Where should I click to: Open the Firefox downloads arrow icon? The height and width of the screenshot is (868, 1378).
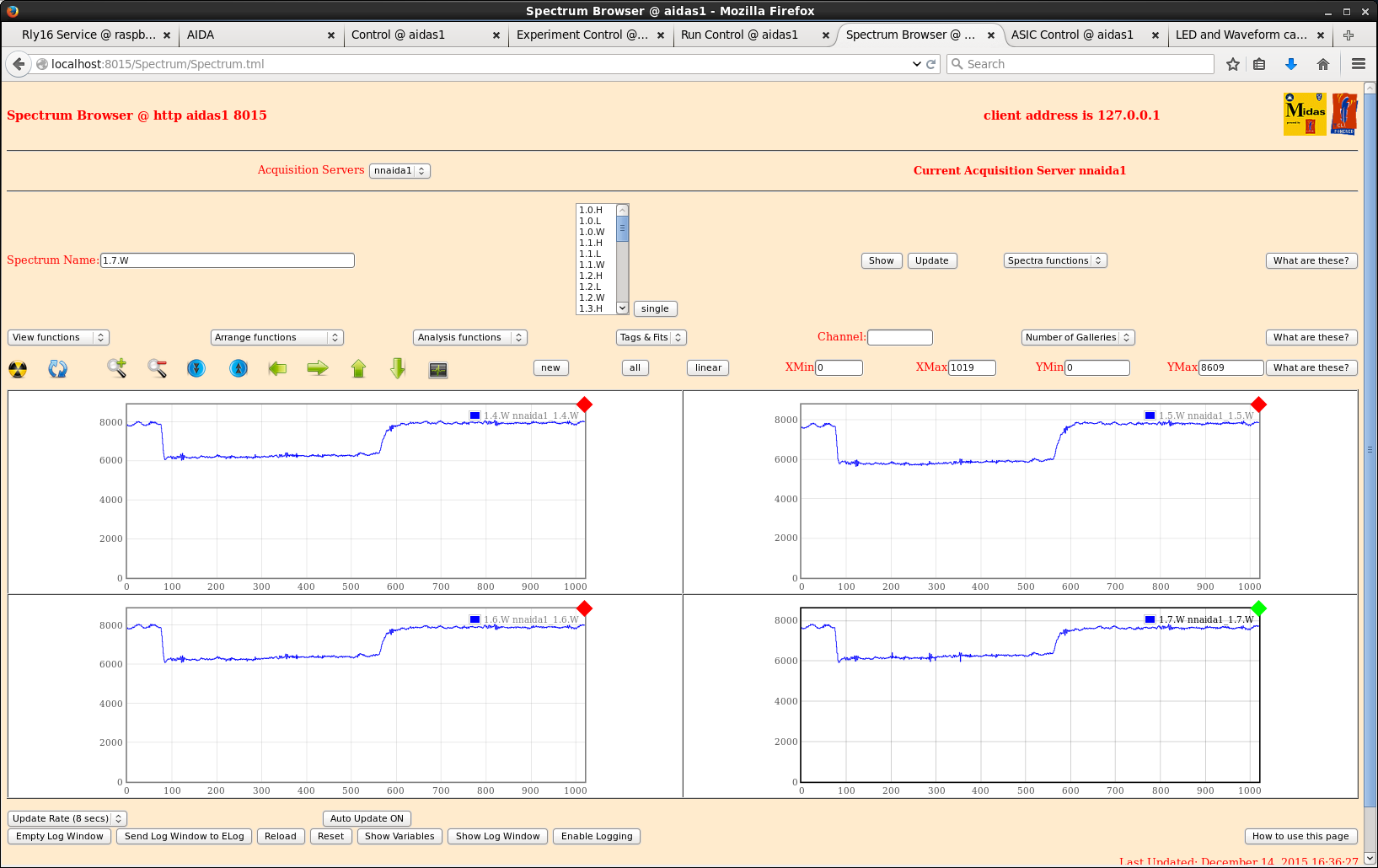[1290, 64]
